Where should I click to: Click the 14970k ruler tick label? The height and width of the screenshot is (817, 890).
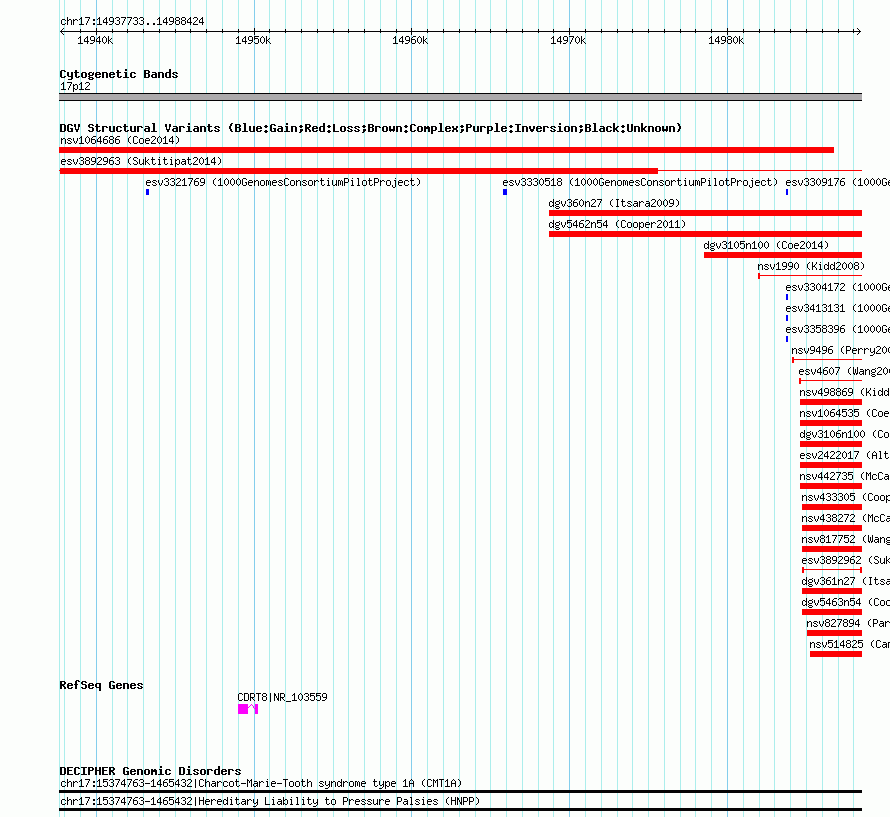(x=568, y=40)
